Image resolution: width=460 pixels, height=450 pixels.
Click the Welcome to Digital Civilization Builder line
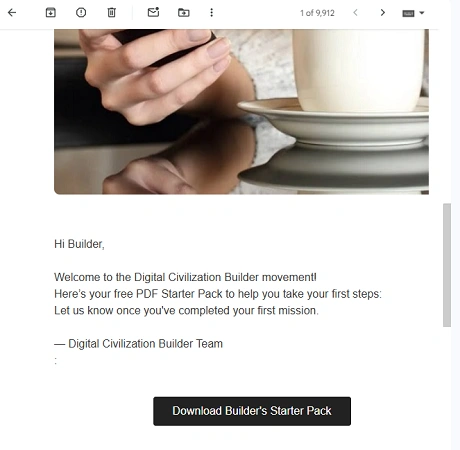[x=185, y=277]
